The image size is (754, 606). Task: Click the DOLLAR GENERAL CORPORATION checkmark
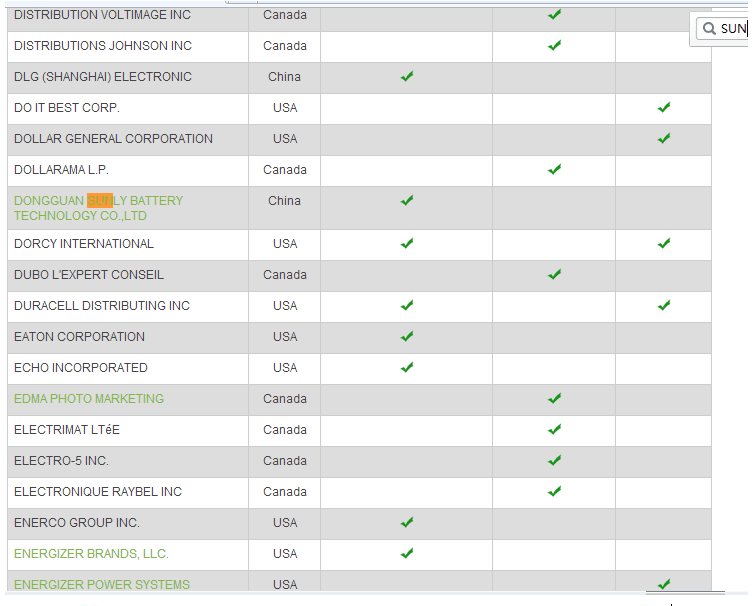(664, 139)
